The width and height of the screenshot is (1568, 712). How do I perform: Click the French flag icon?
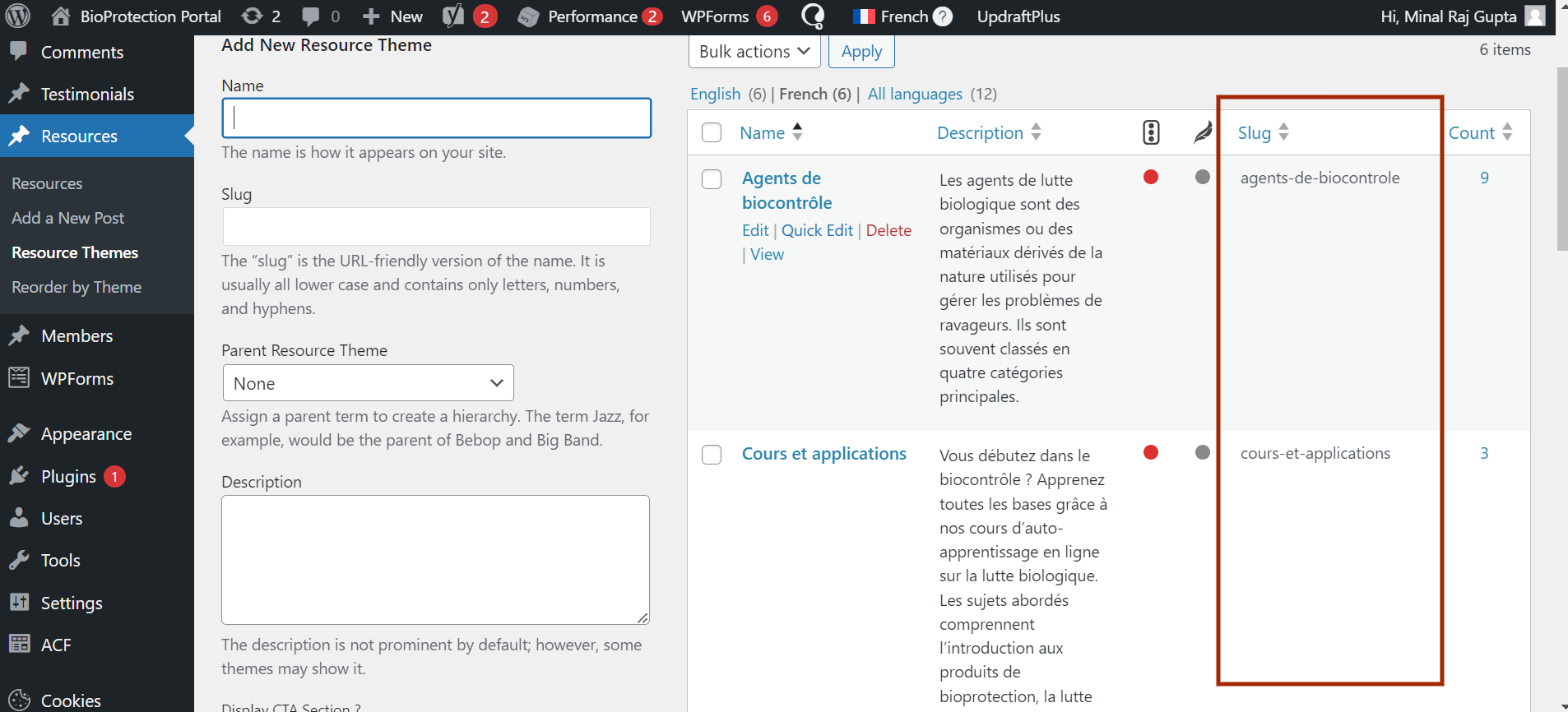tap(864, 16)
